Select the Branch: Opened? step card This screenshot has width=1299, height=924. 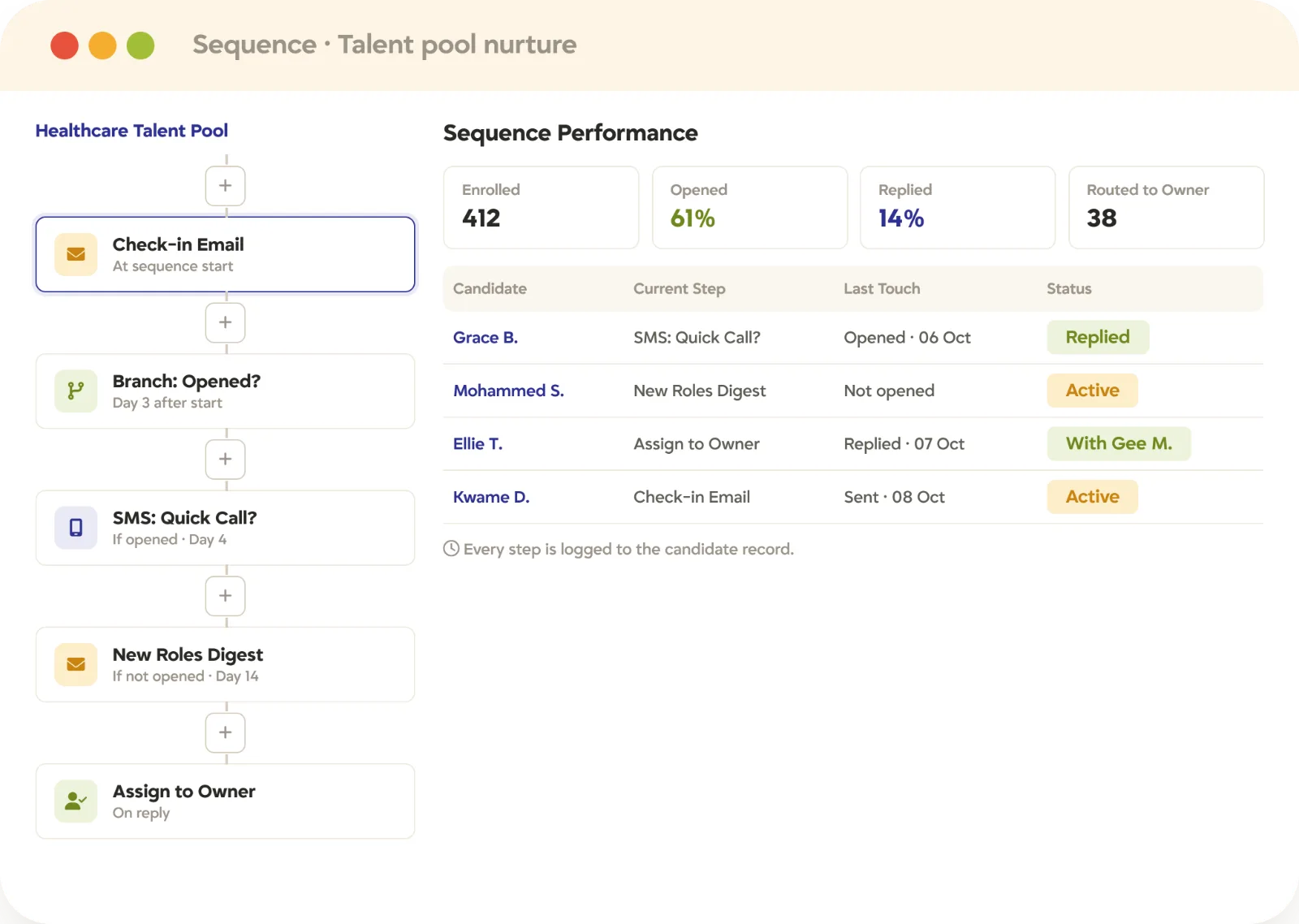(225, 391)
